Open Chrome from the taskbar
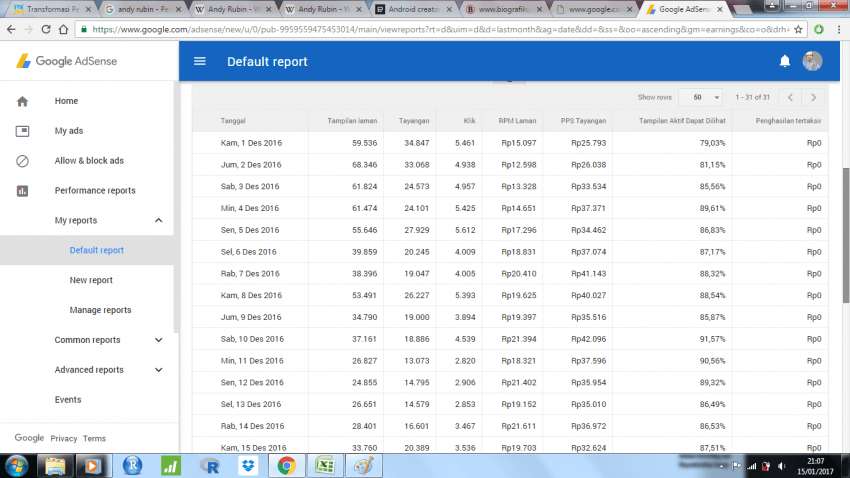The height and width of the screenshot is (478, 850). pos(286,466)
